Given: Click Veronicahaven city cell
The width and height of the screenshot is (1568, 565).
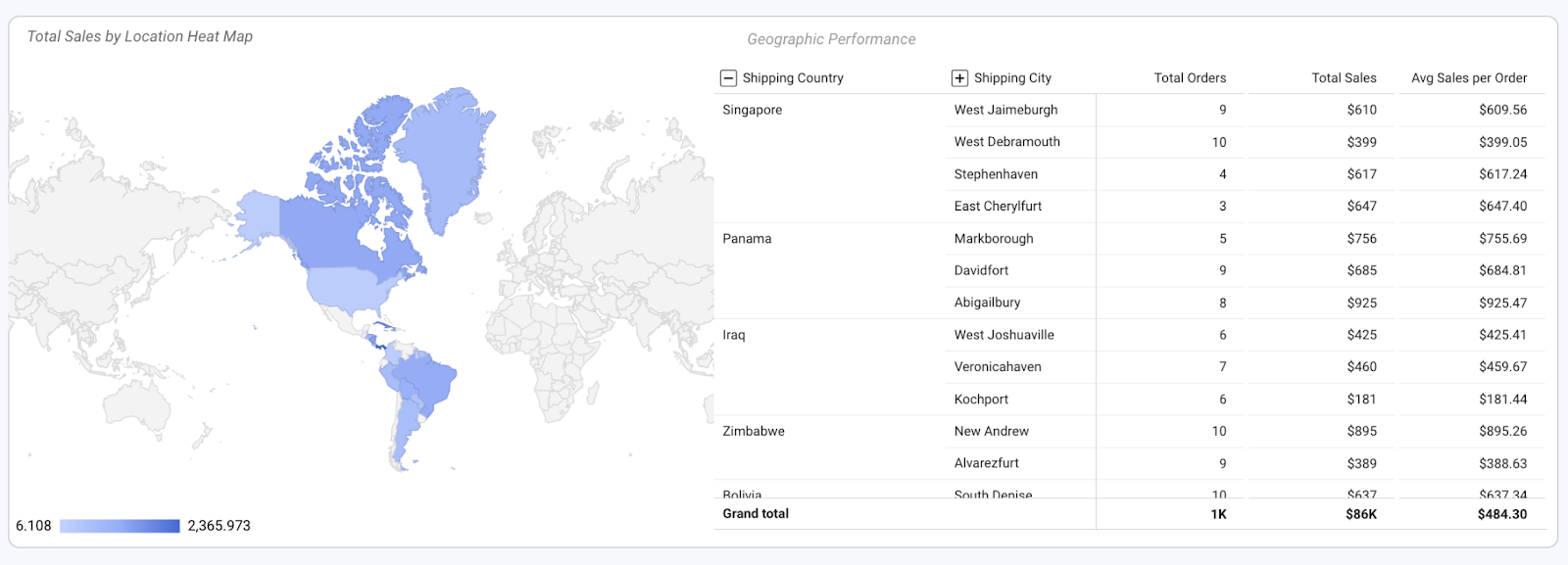Looking at the screenshot, I should 998,367.
